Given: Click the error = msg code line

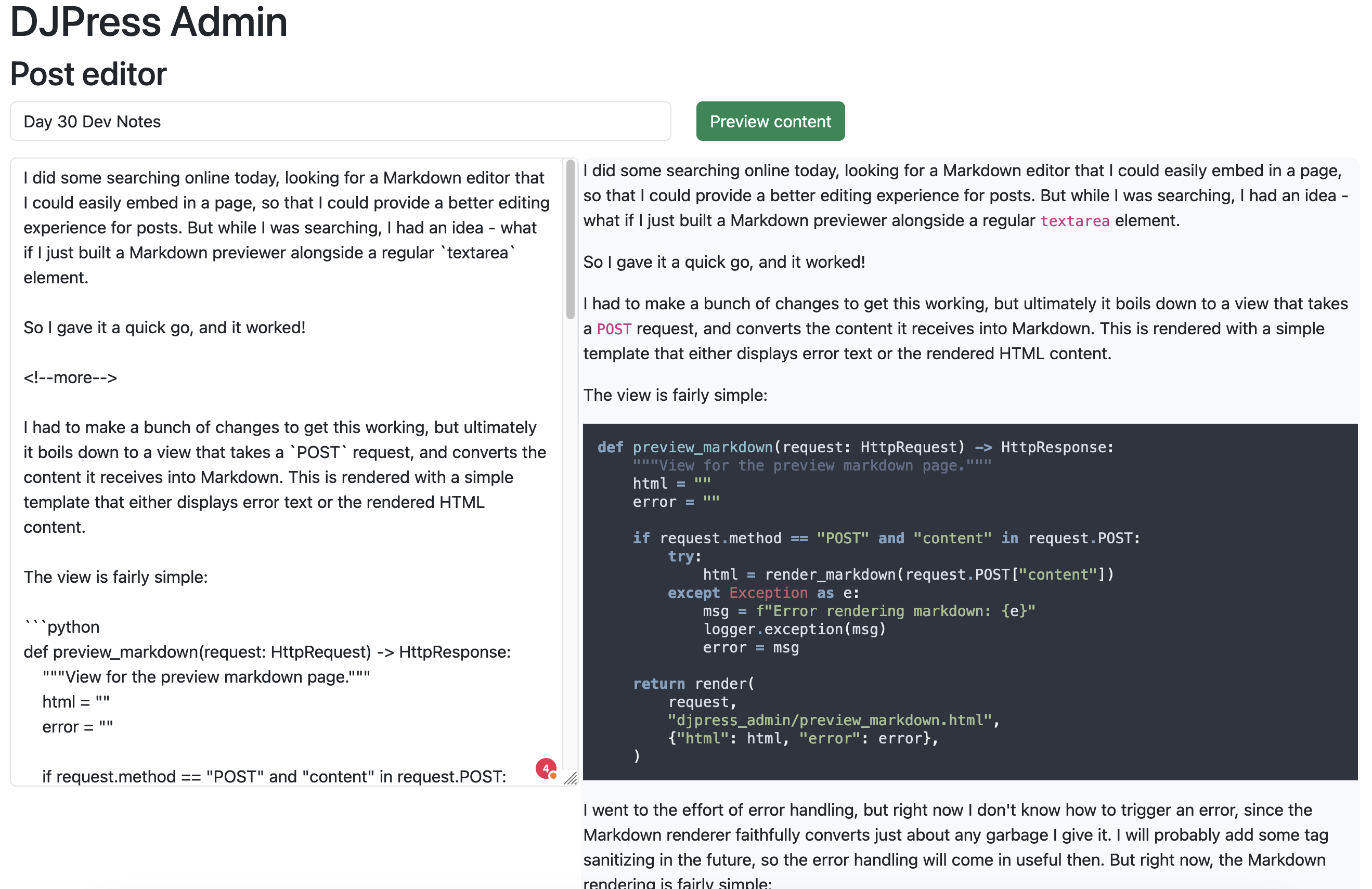Looking at the screenshot, I should pyautogui.click(x=750, y=648).
